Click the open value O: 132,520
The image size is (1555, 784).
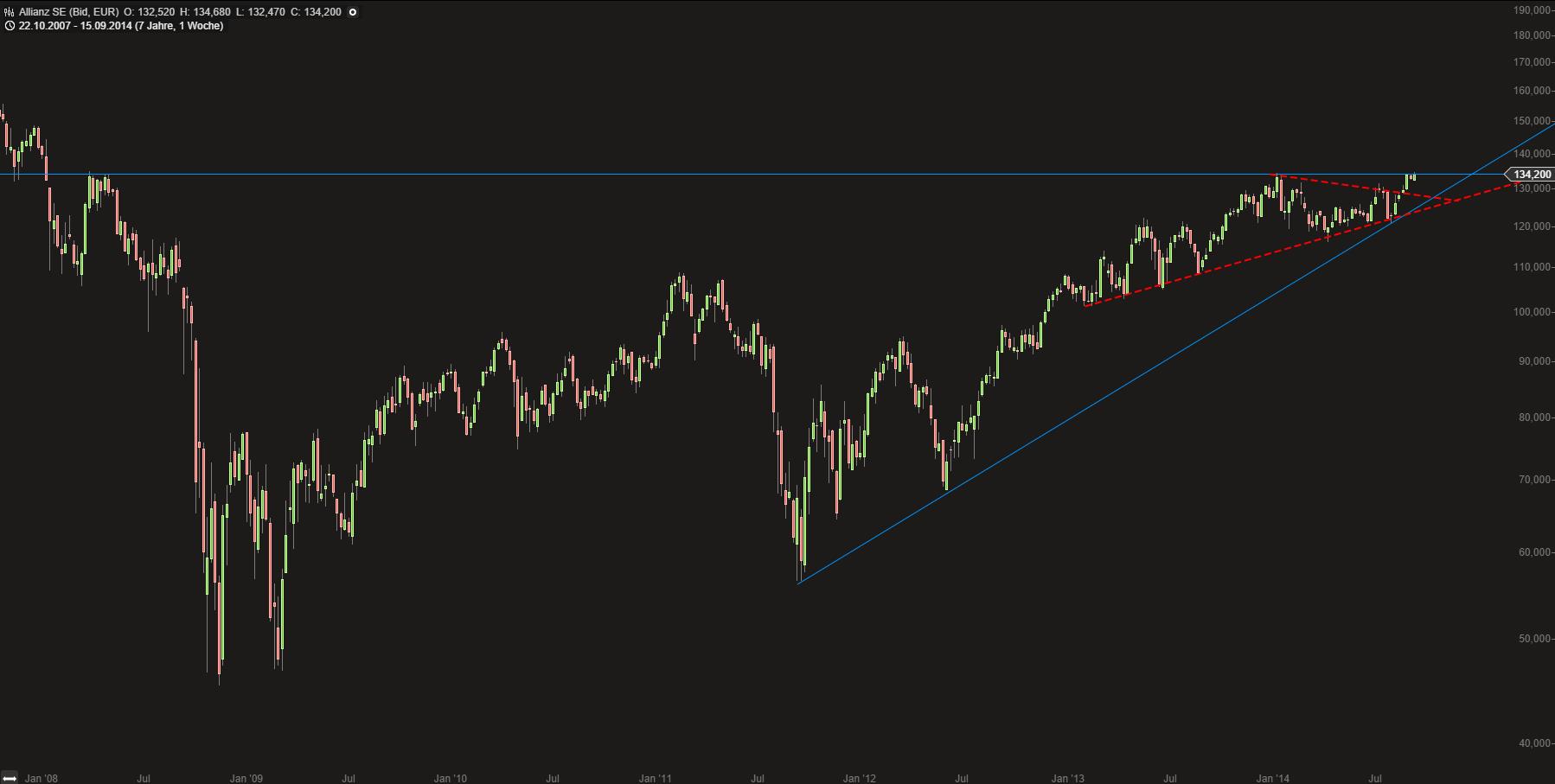click(x=150, y=12)
